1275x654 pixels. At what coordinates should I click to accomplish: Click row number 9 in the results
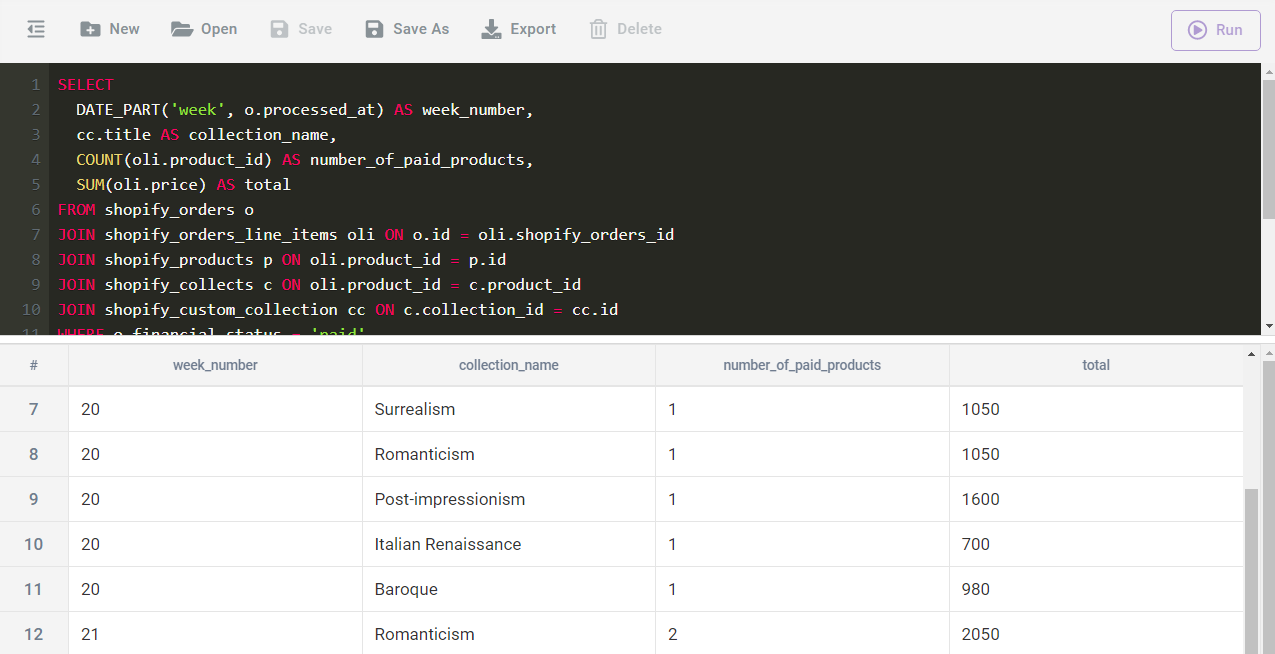(x=34, y=499)
